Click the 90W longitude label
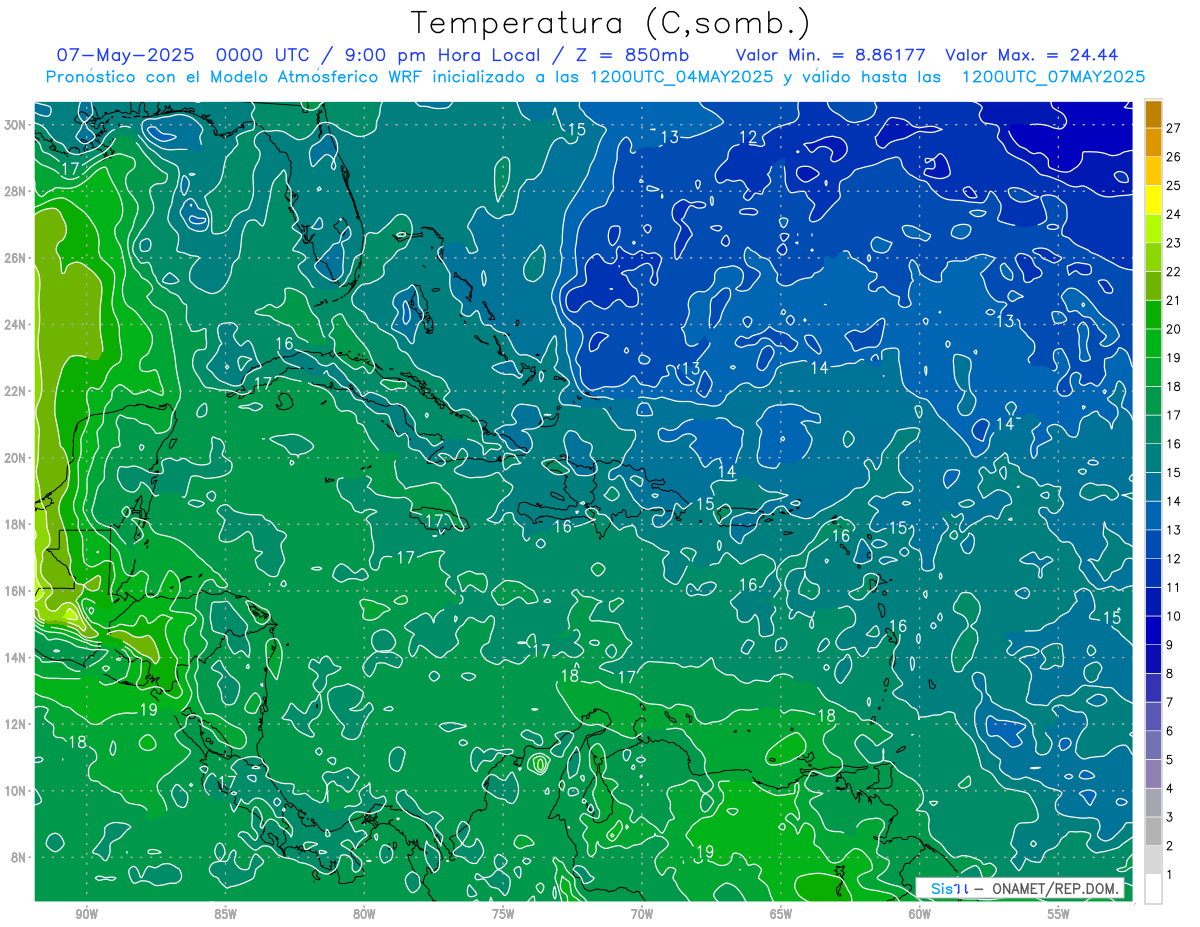This screenshot has height=927, width=1200. pos(86,914)
